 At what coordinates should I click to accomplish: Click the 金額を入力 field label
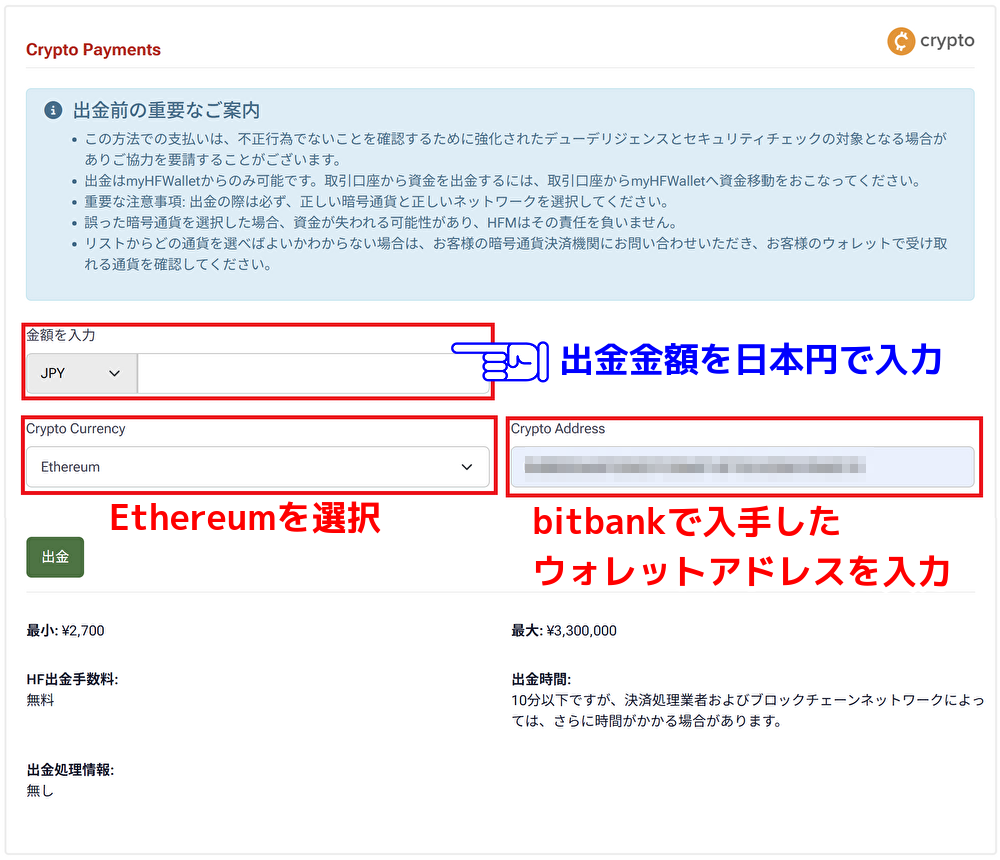pos(61,336)
